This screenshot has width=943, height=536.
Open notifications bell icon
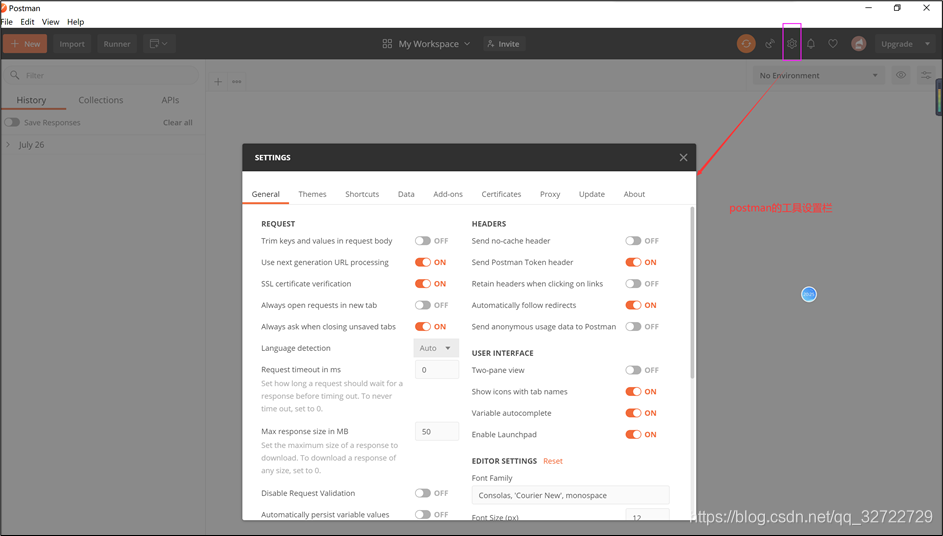pyautogui.click(x=811, y=44)
